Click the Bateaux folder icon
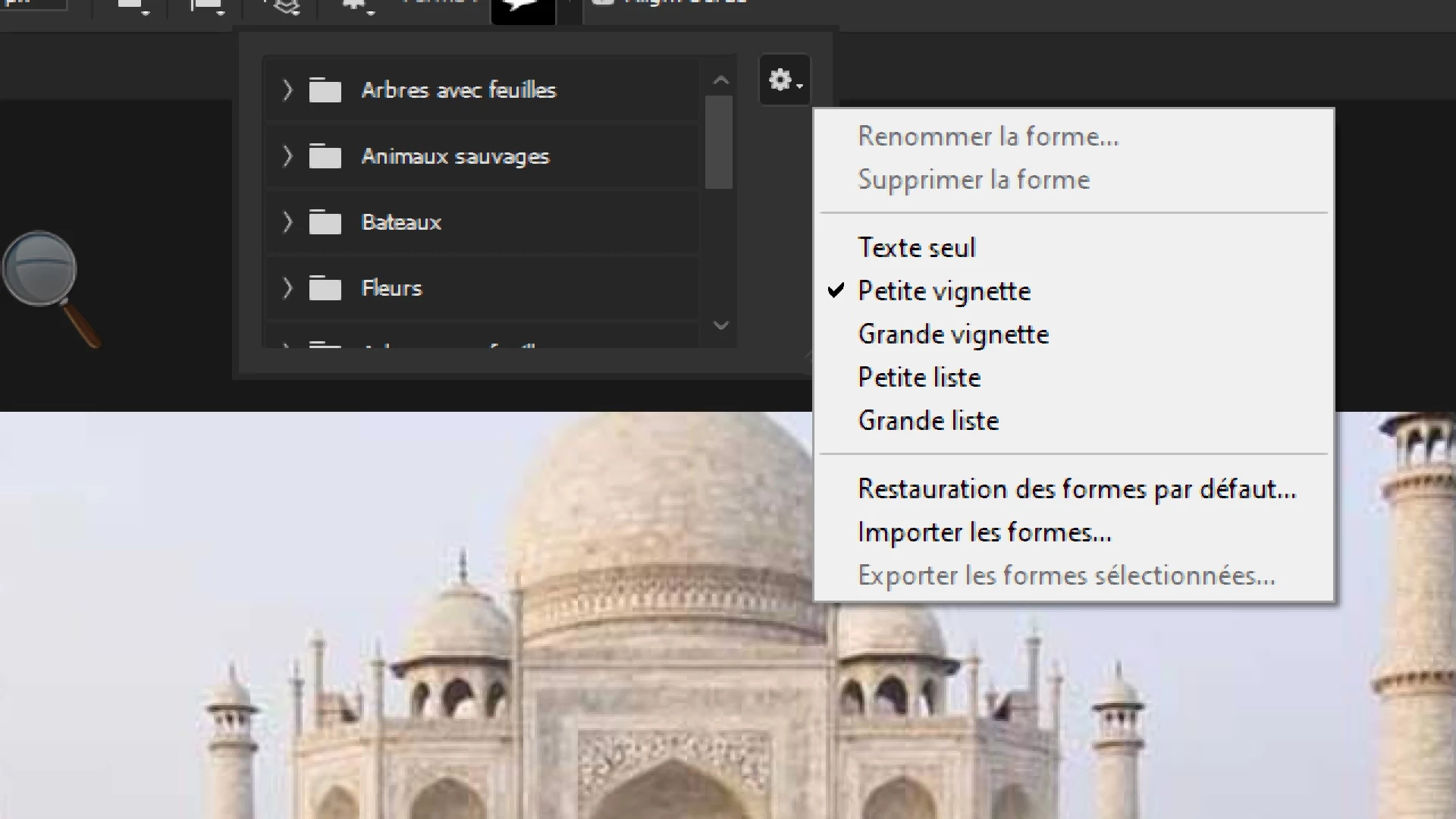Viewport: 1456px width, 819px height. point(325,223)
